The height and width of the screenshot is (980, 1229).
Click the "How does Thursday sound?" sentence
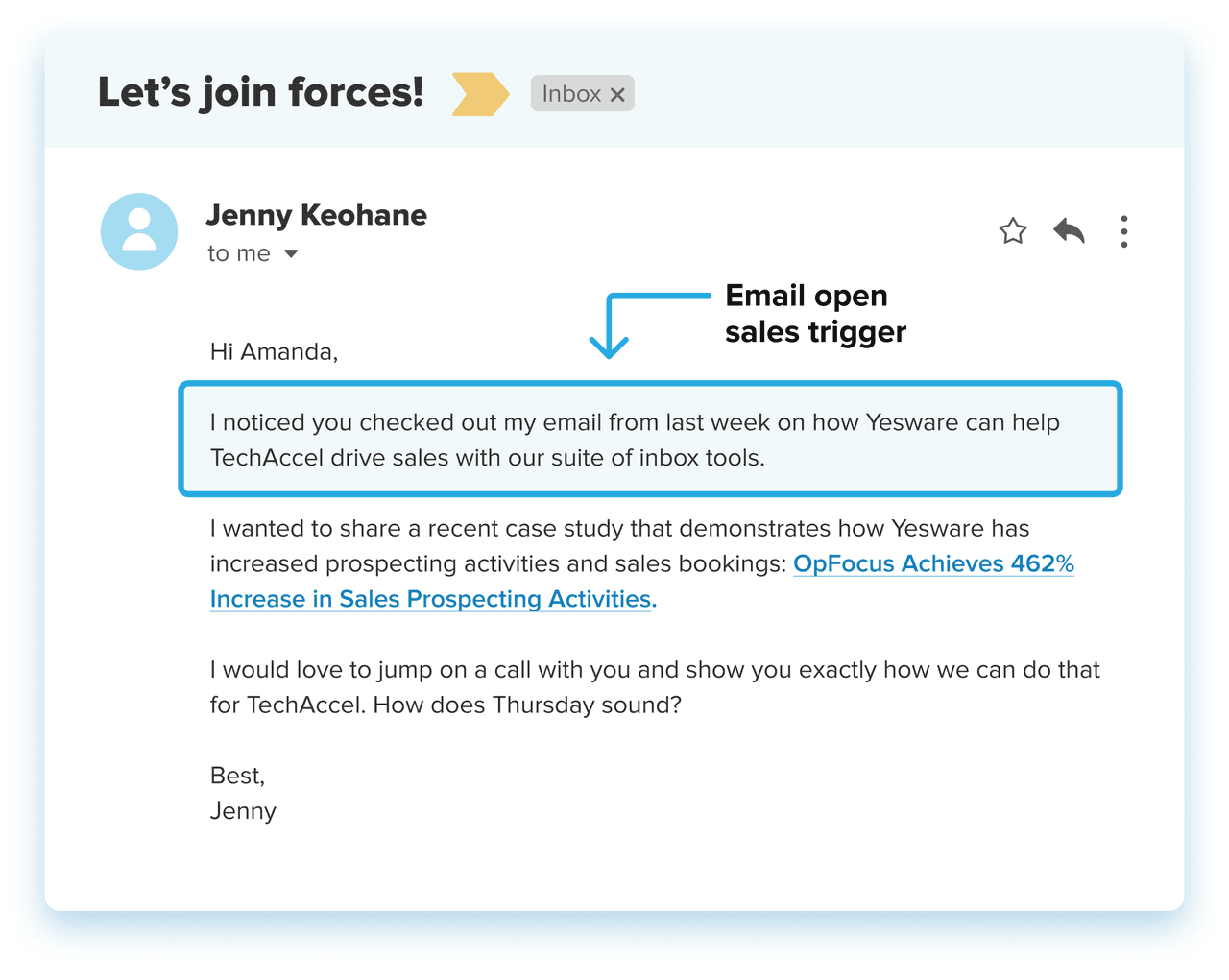(x=527, y=705)
